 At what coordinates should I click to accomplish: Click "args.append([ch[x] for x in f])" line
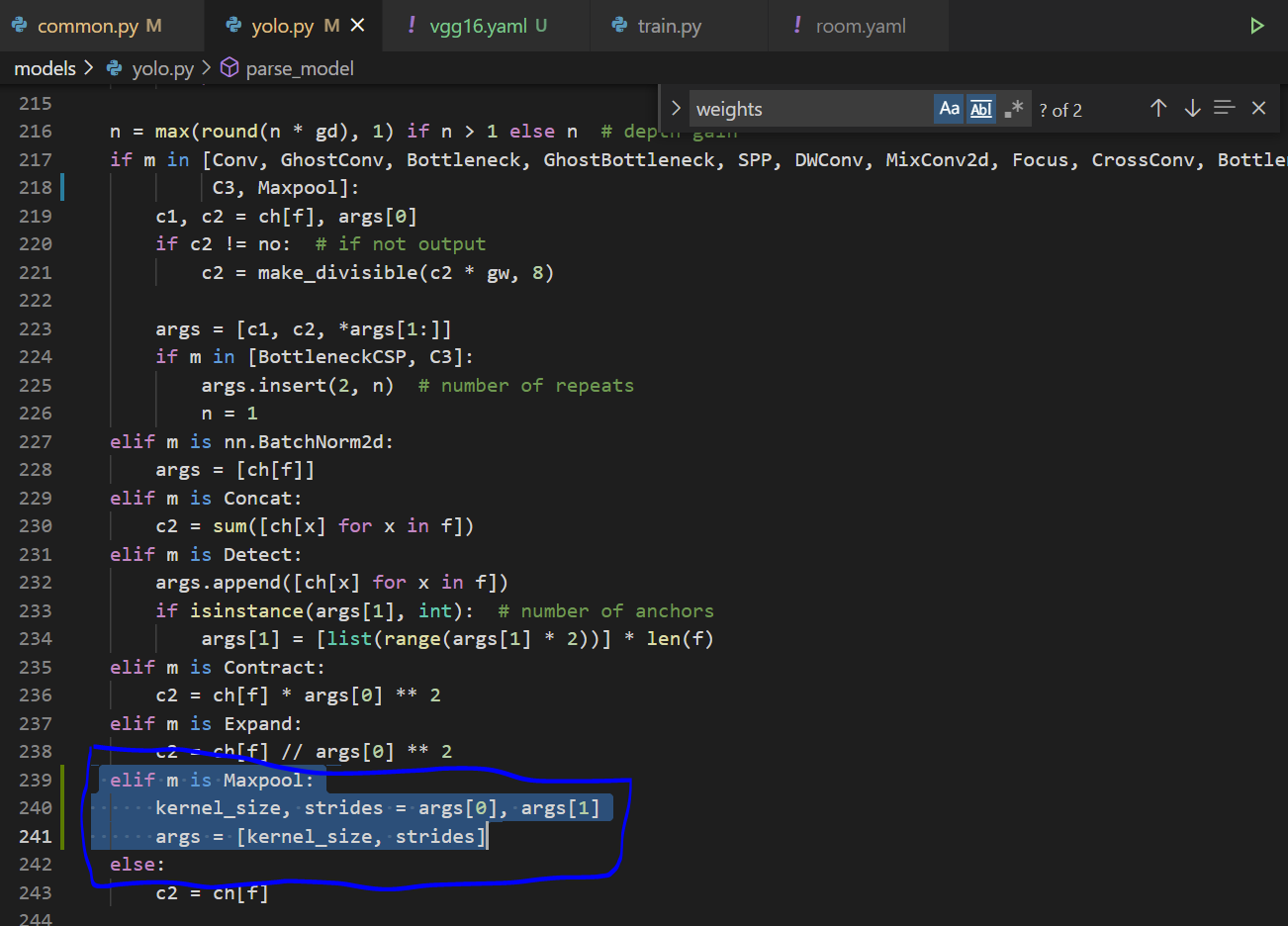point(331,582)
